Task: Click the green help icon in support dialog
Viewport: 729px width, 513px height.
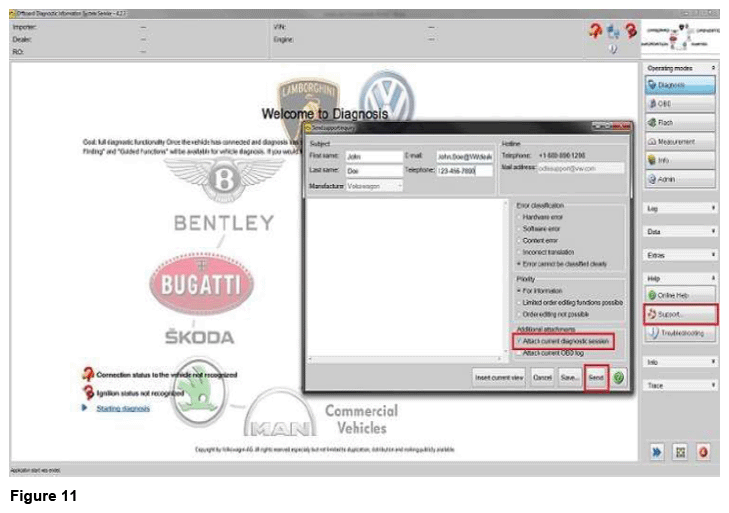Action: 618,378
